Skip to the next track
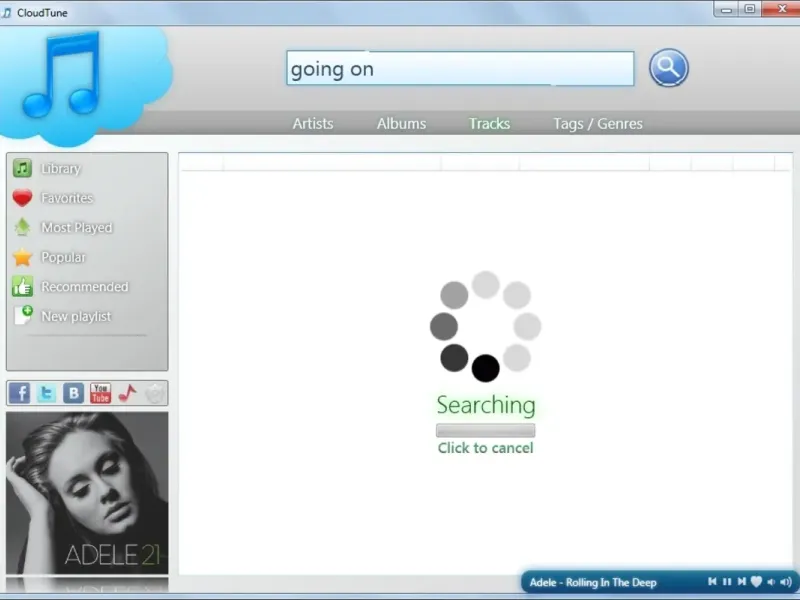Viewport: 800px width, 600px height. pos(741,582)
